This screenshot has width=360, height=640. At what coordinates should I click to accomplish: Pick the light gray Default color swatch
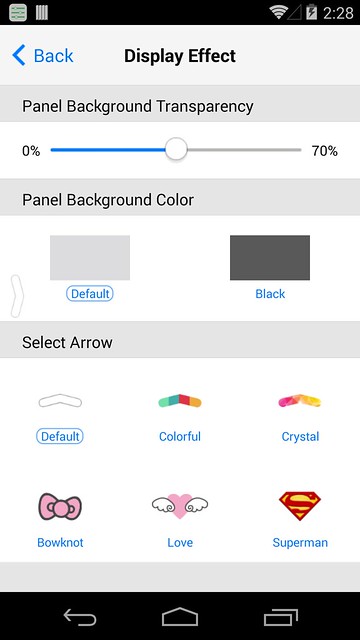(x=90, y=258)
